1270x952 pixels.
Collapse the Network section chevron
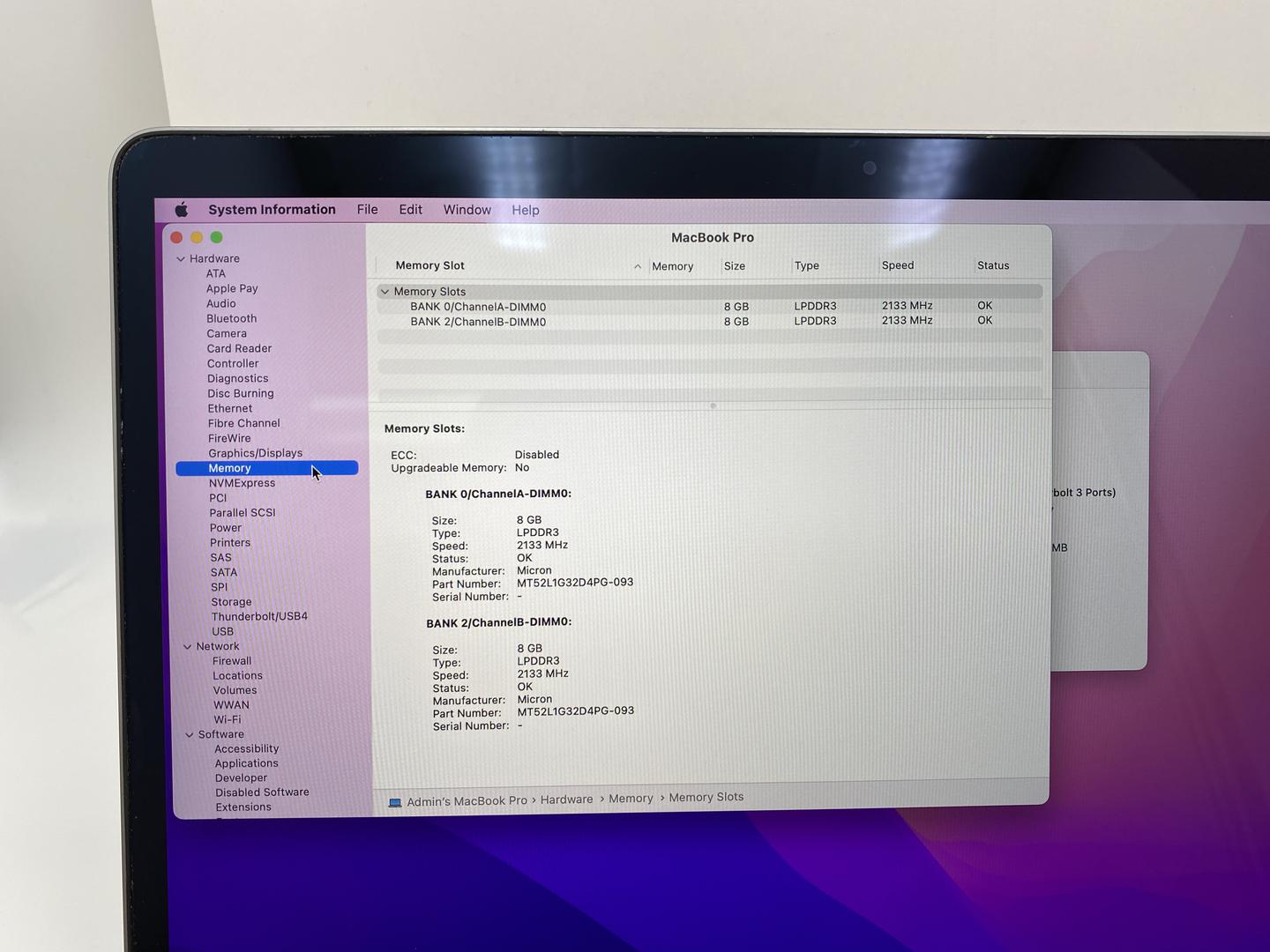click(x=187, y=647)
